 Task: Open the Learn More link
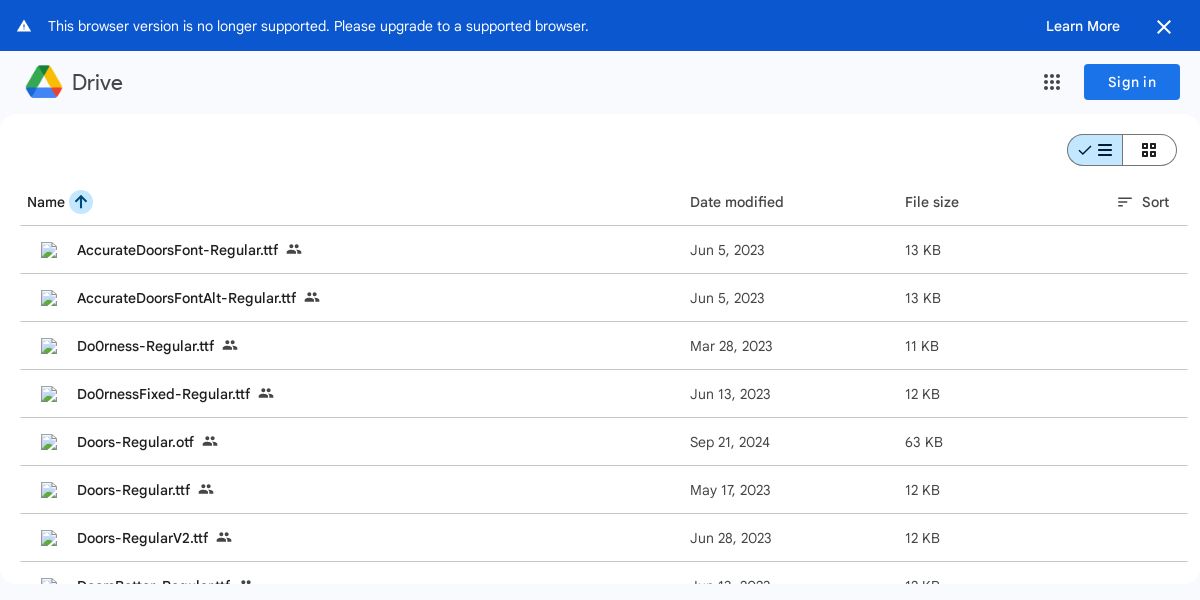point(1083,26)
